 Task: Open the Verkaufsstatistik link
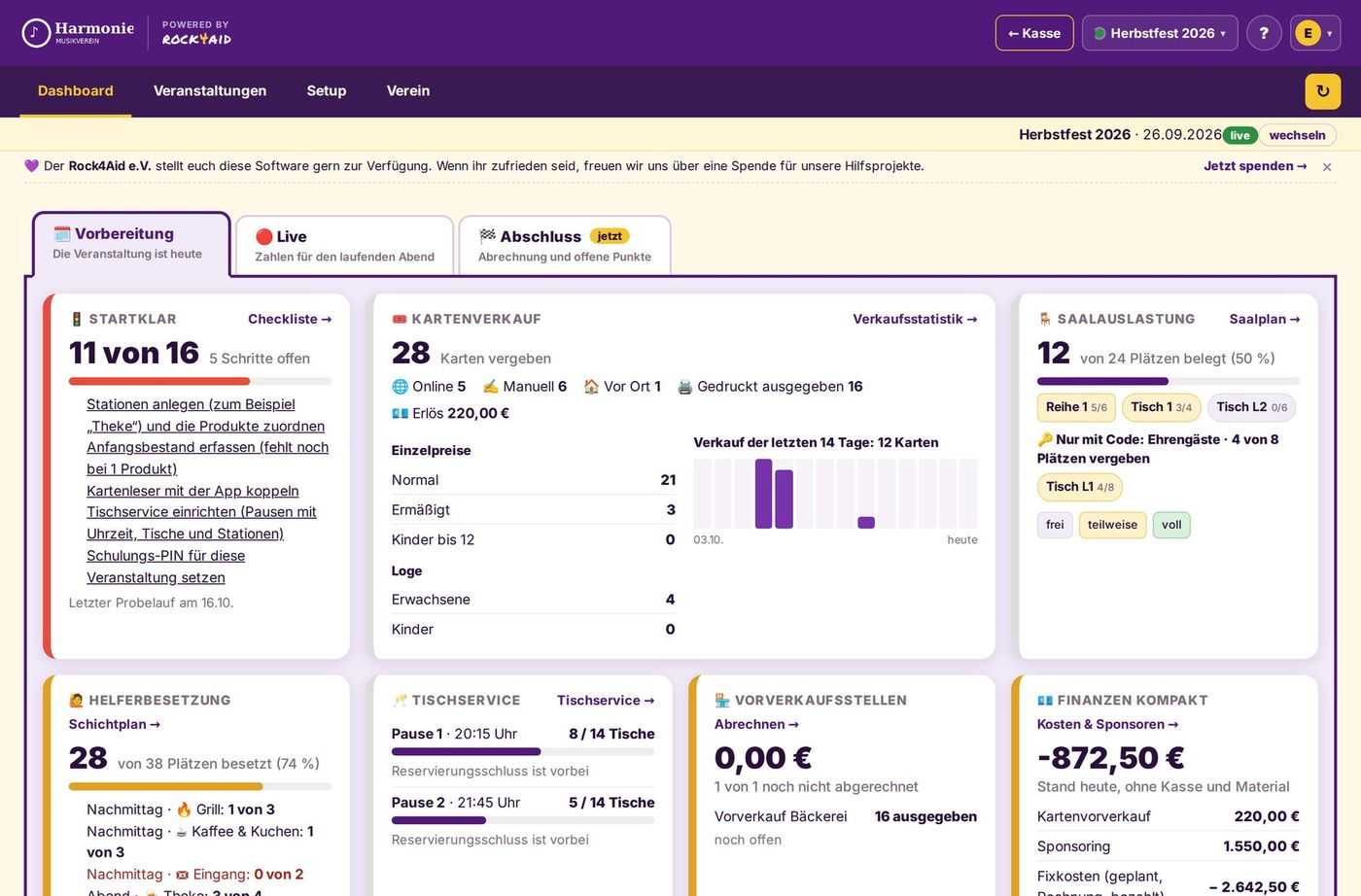[915, 319]
